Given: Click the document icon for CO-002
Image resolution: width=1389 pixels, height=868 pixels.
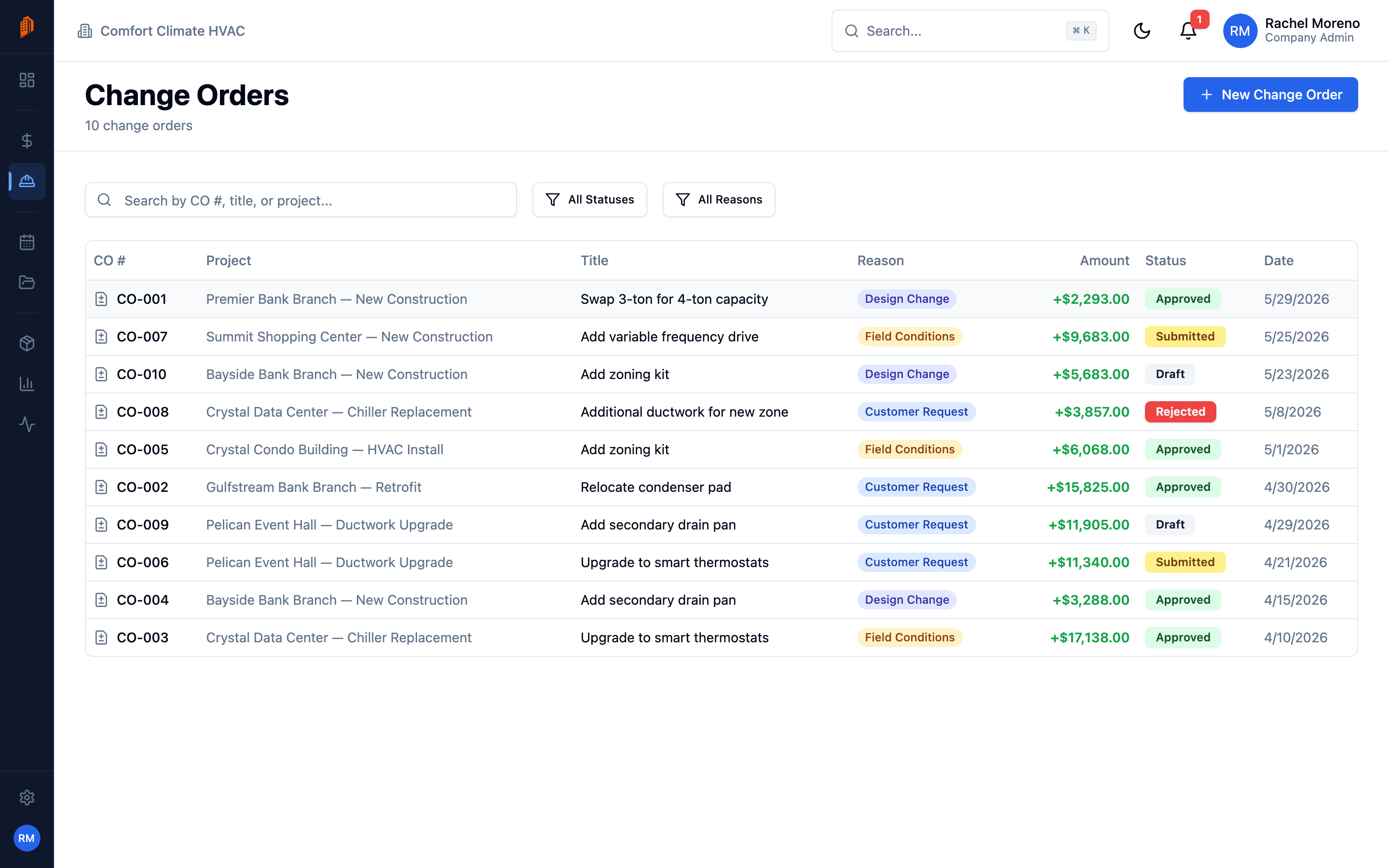Looking at the screenshot, I should tap(102, 487).
